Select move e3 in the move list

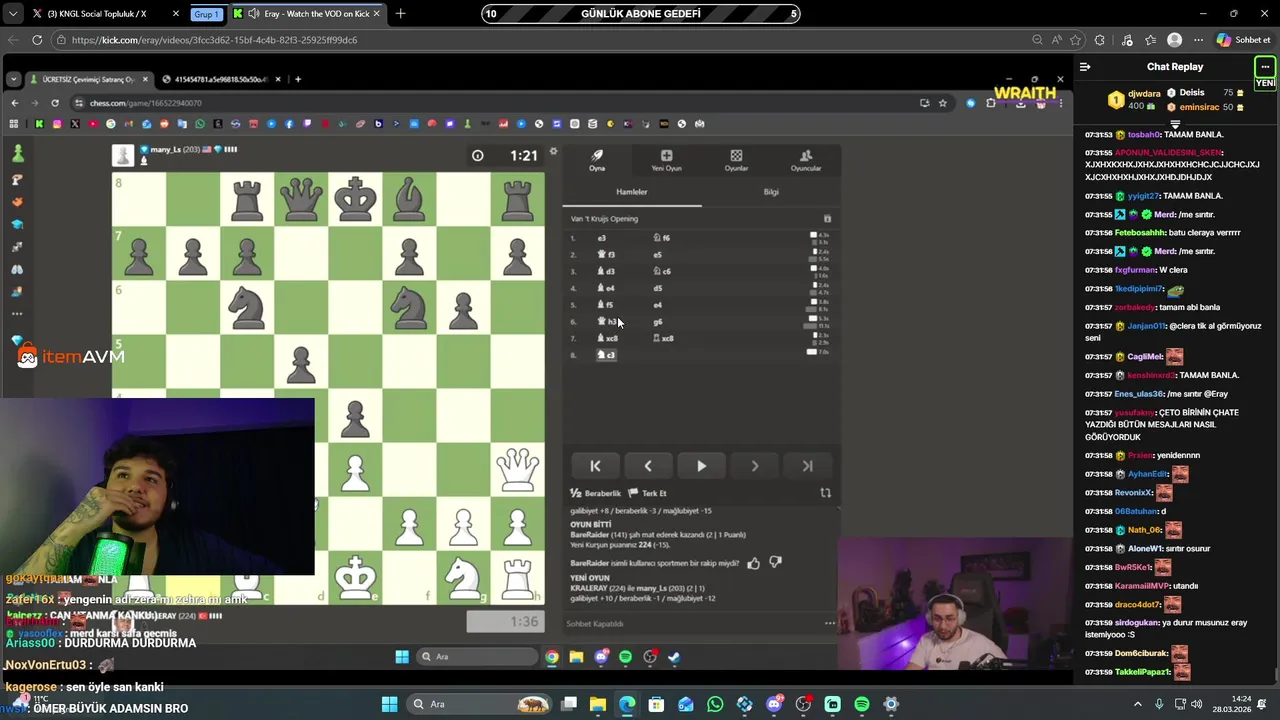click(602, 238)
